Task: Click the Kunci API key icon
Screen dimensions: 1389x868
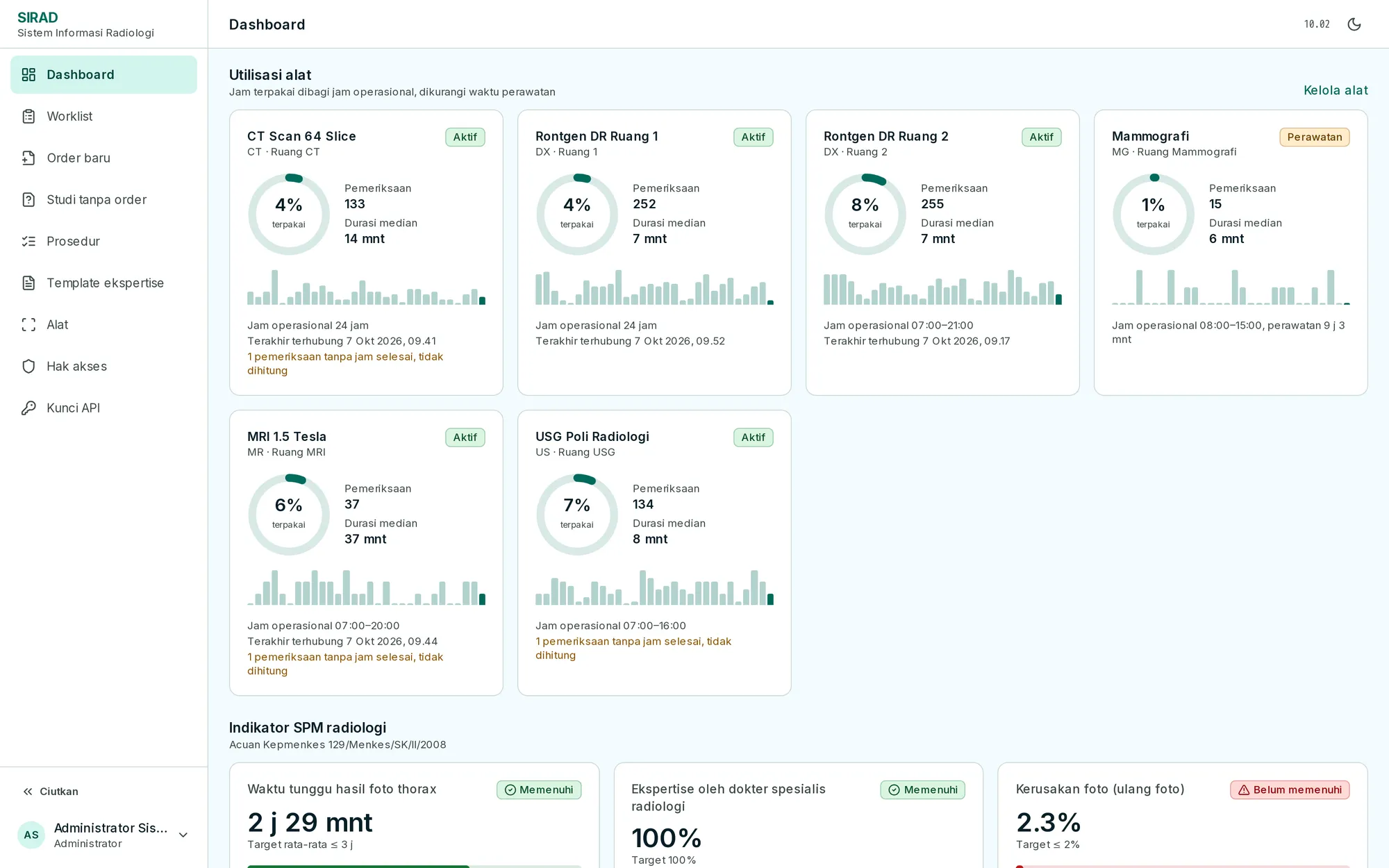Action: click(28, 408)
